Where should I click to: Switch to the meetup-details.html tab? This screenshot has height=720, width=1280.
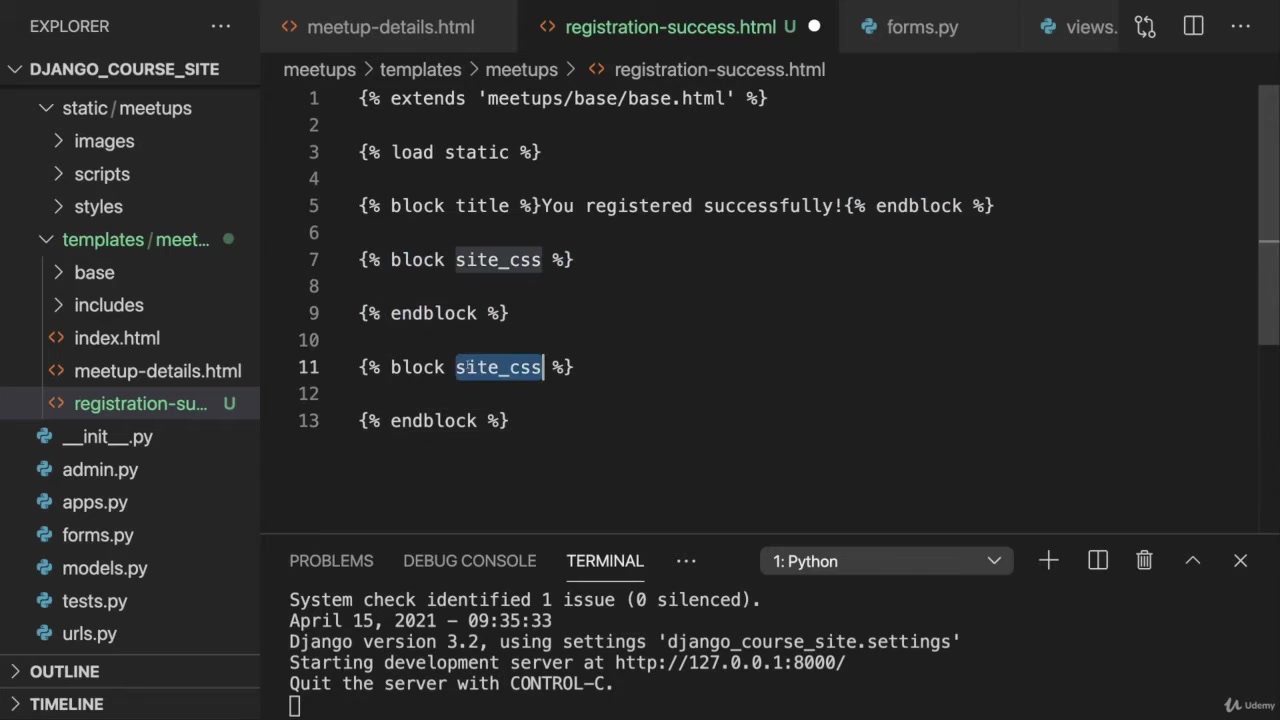tap(390, 27)
